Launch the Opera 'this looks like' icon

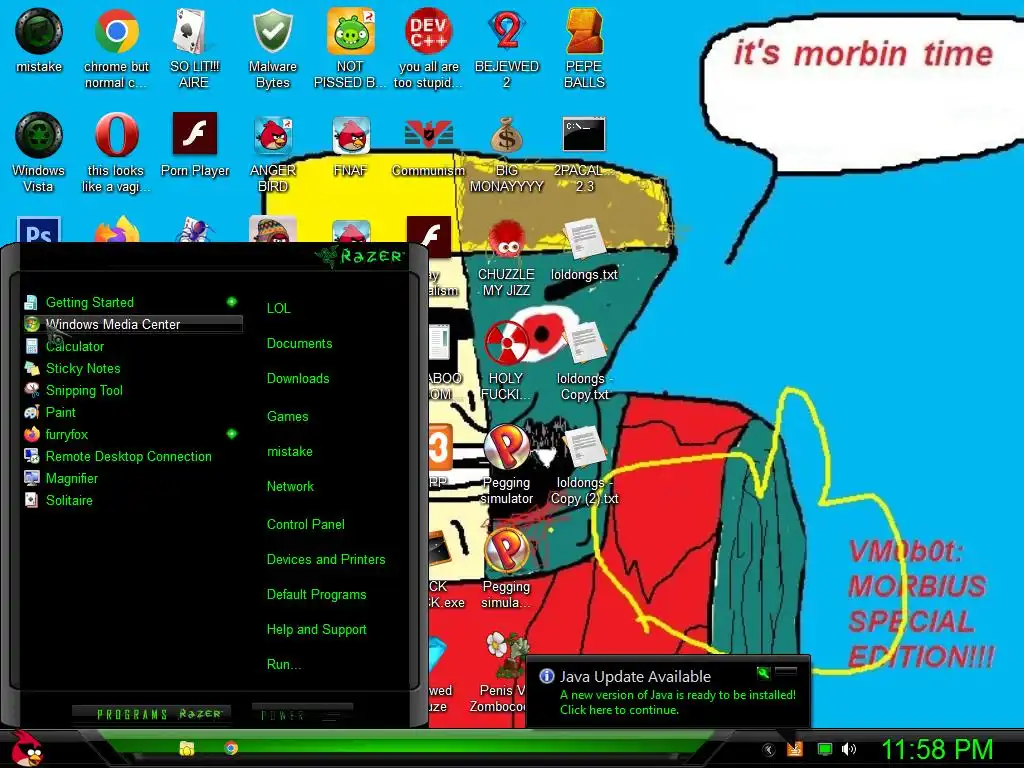click(x=116, y=152)
